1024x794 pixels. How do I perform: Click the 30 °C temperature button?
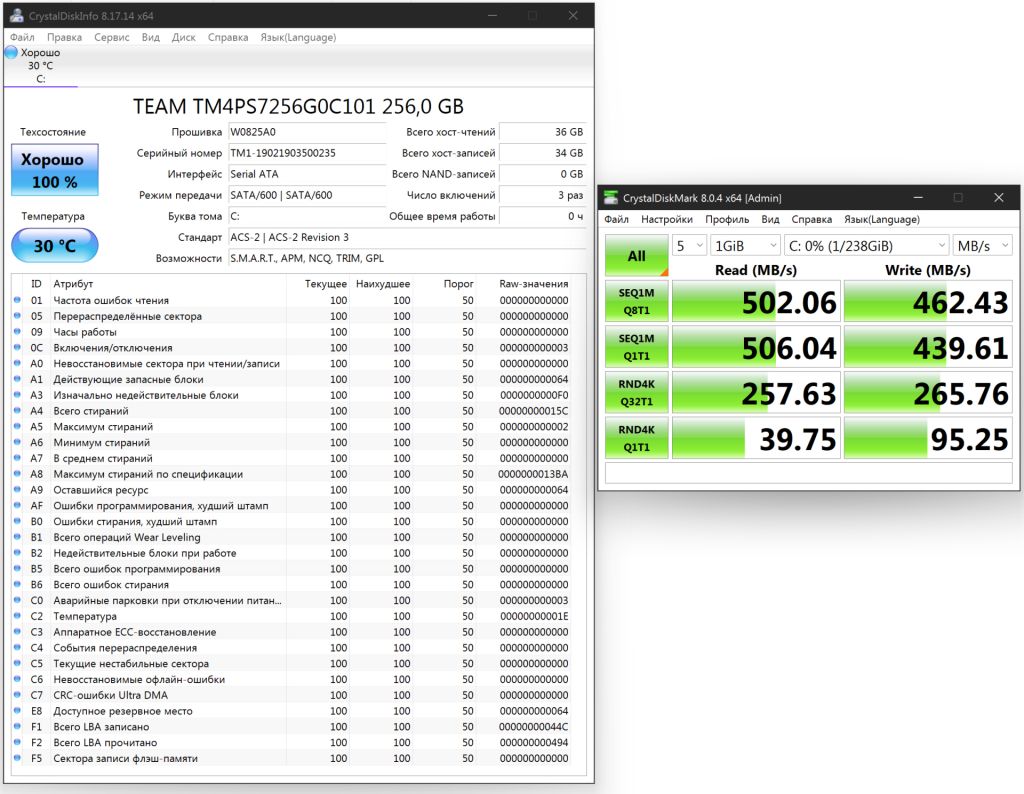[55, 246]
